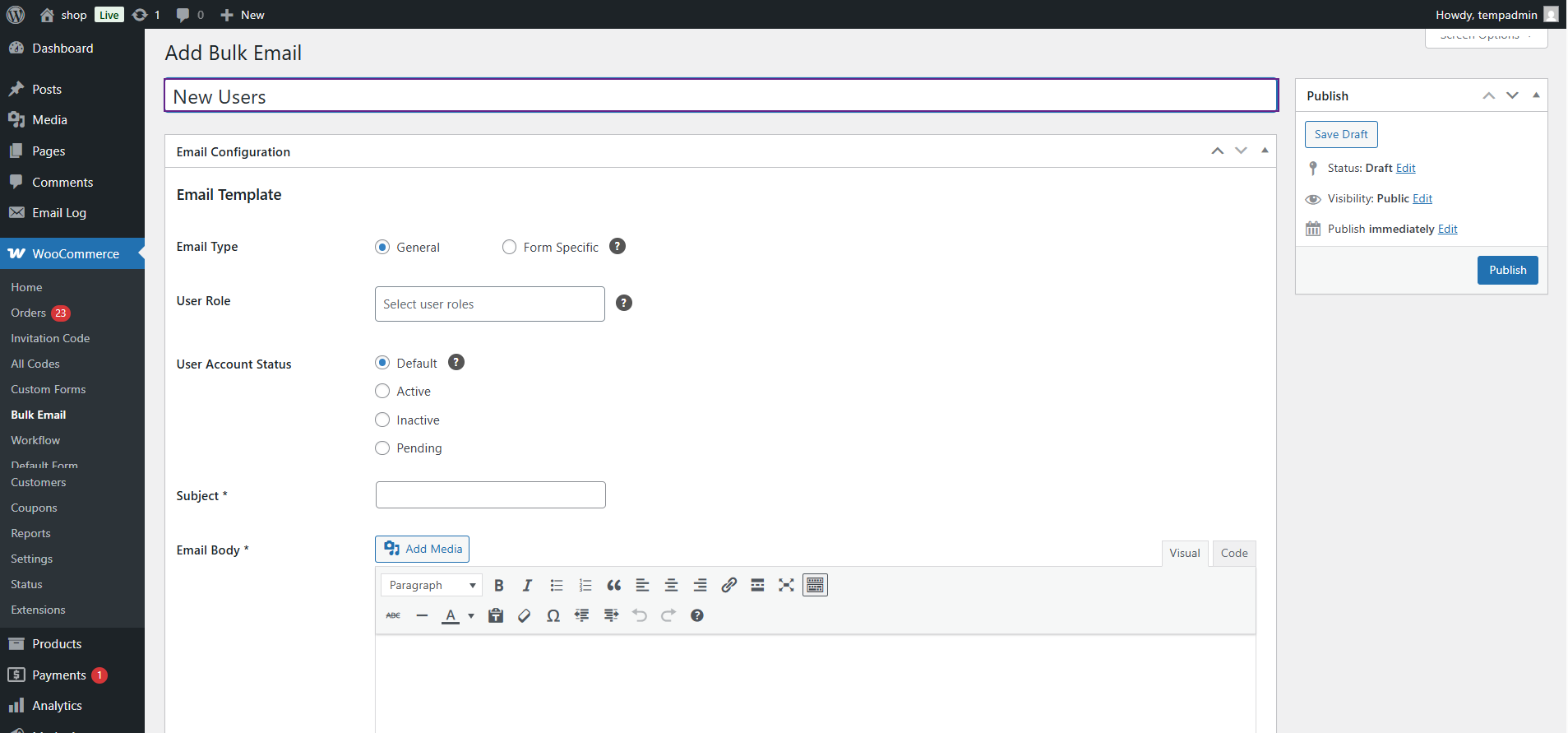Click the Clear formatting eraser icon
Image resolution: width=1568 pixels, height=733 pixels.
pos(524,616)
